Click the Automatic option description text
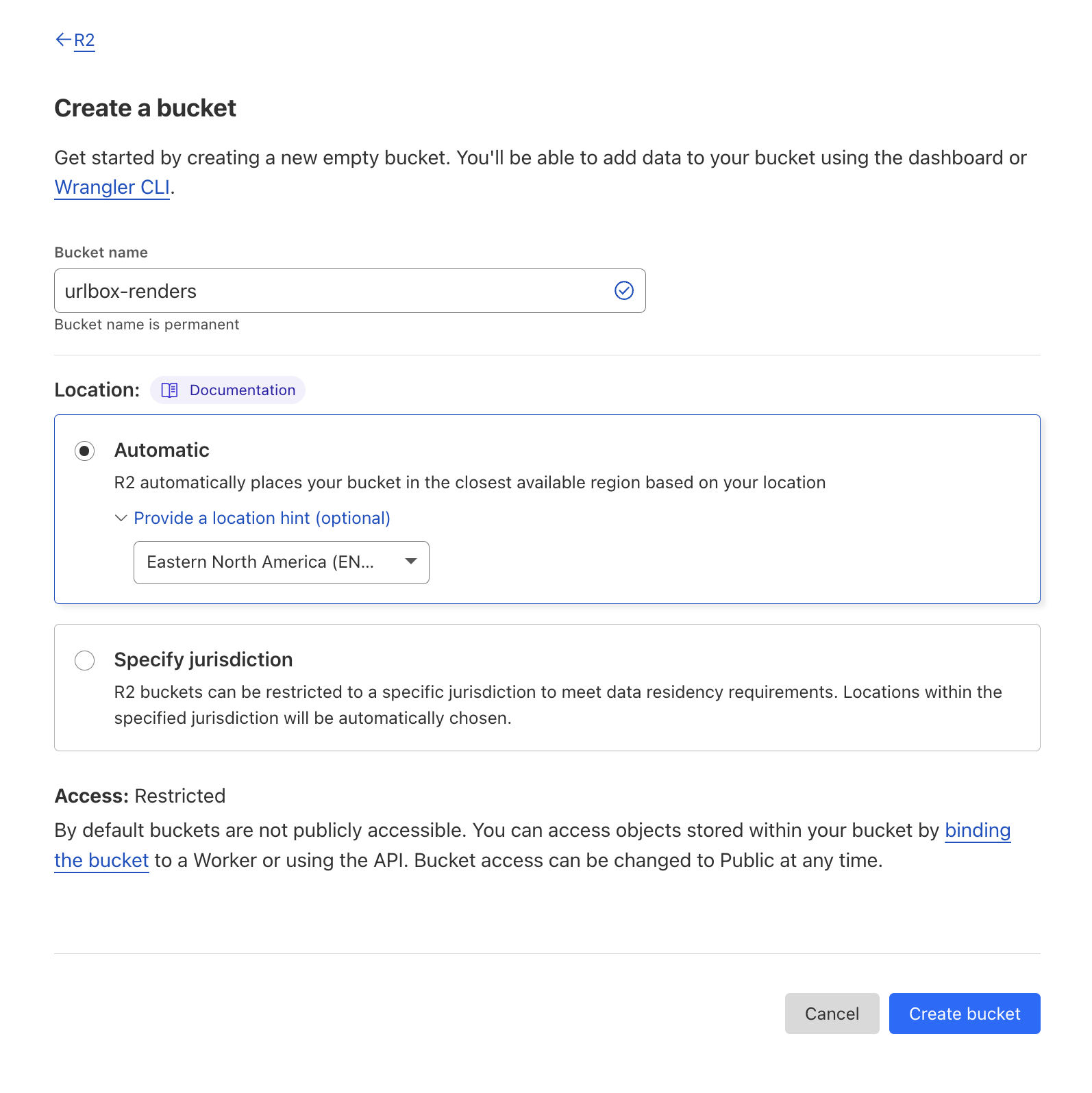Image resolution: width=1092 pixels, height=1093 pixels. [x=470, y=483]
